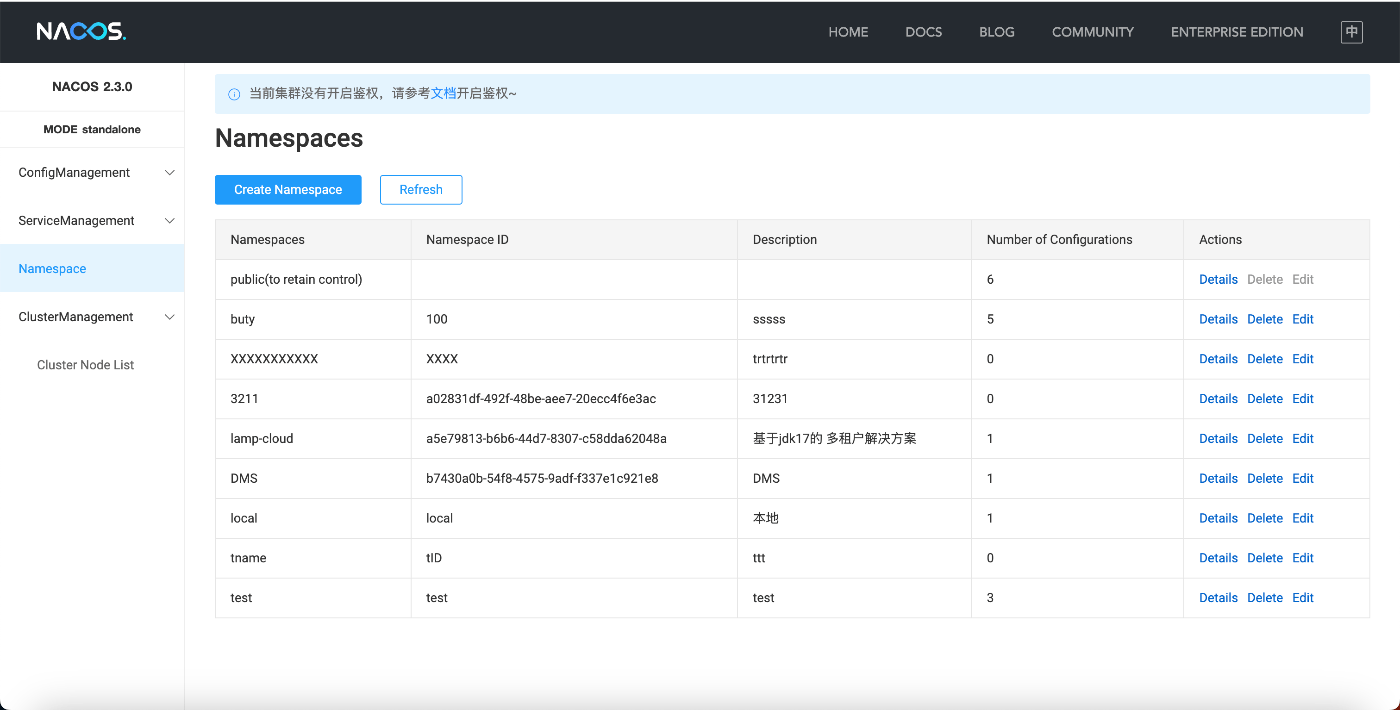Screen dimensions: 1400x710
Task: Delete the test namespace
Action: 1265,598
